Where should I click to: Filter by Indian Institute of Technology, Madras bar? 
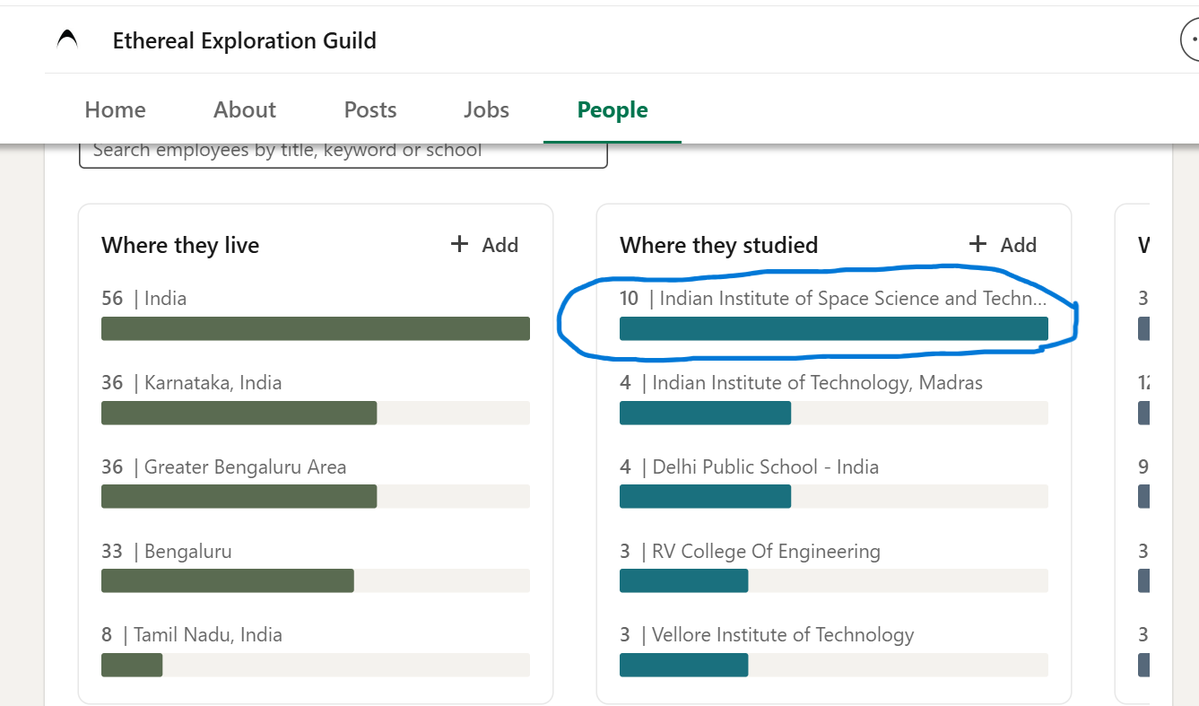click(x=833, y=413)
